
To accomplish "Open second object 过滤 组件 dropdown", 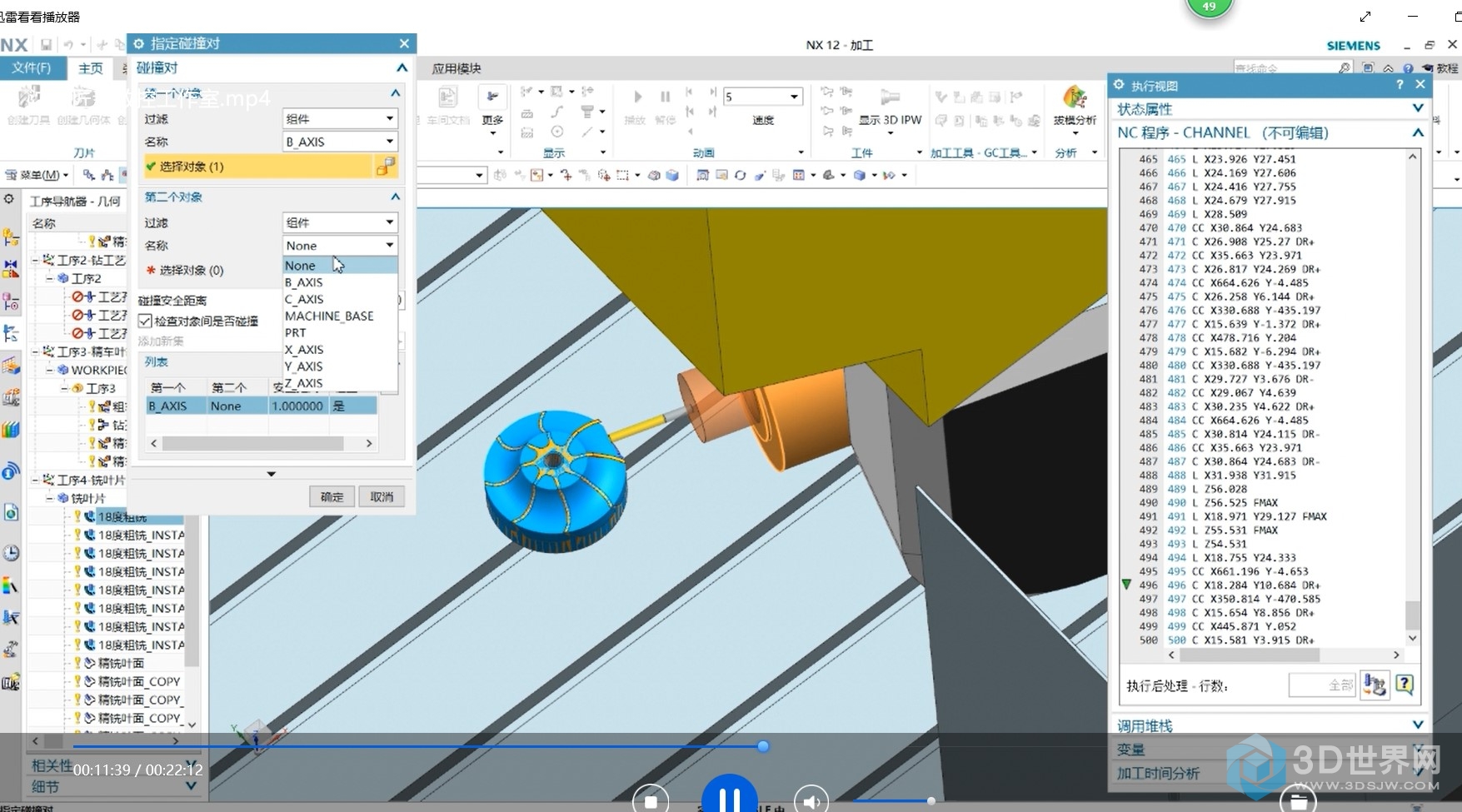I will (340, 222).
